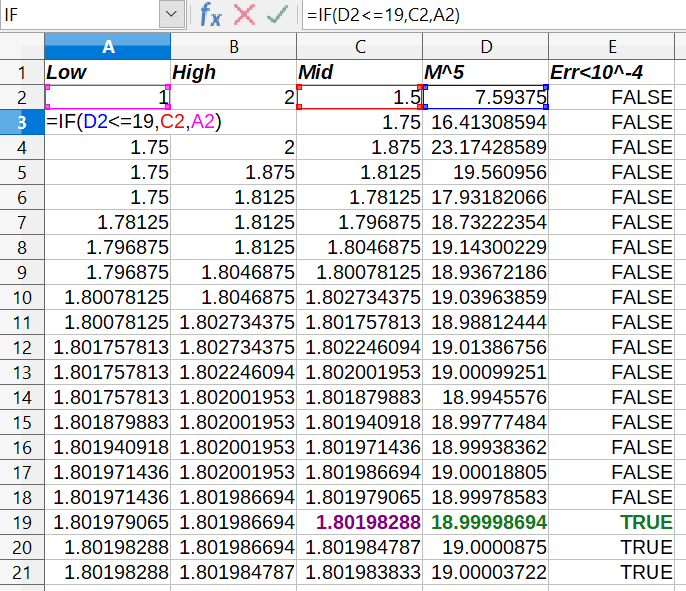Click cell D11 showing 18.98812444

click(486, 322)
